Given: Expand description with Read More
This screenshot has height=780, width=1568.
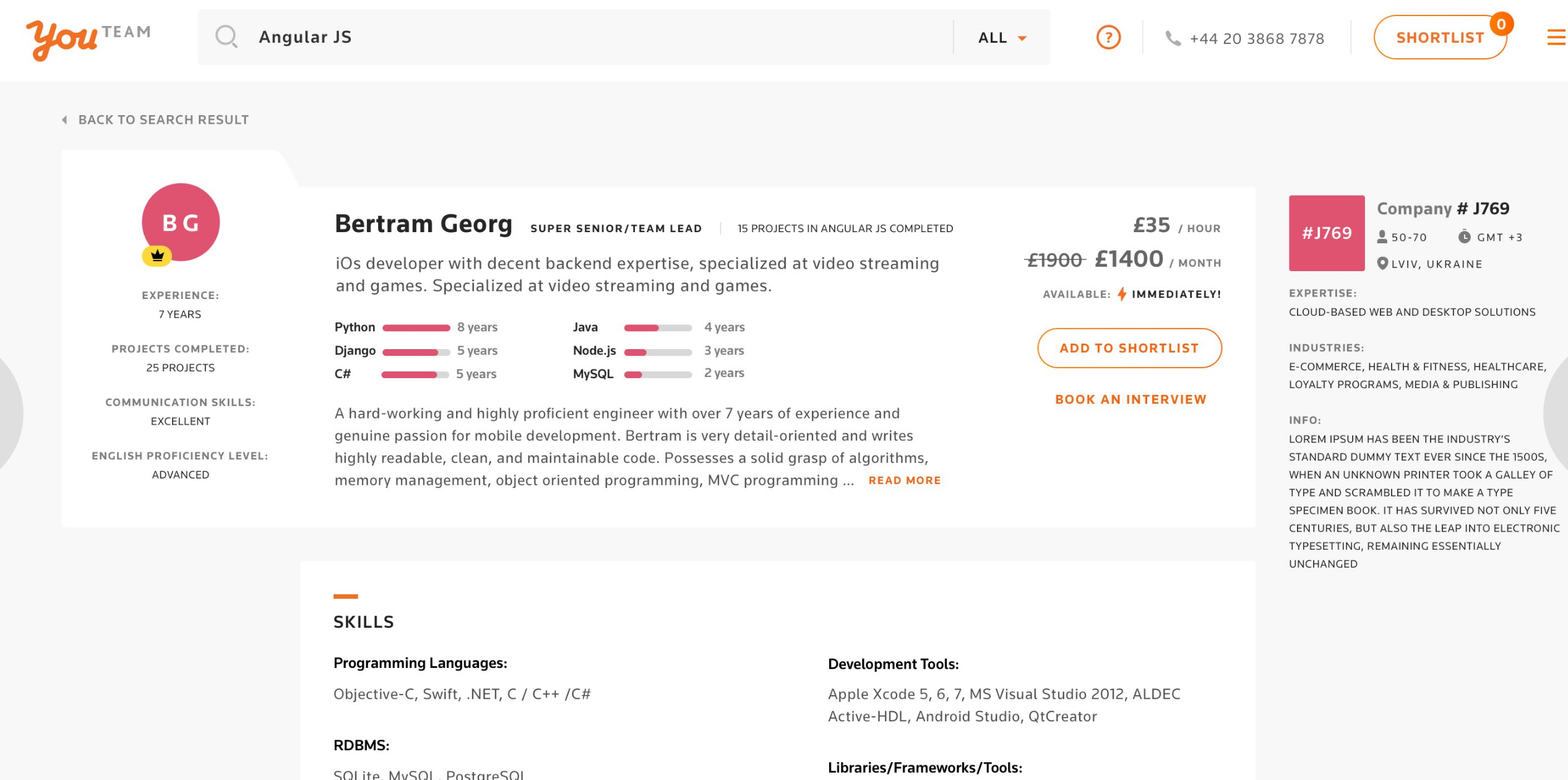Looking at the screenshot, I should tap(904, 480).
